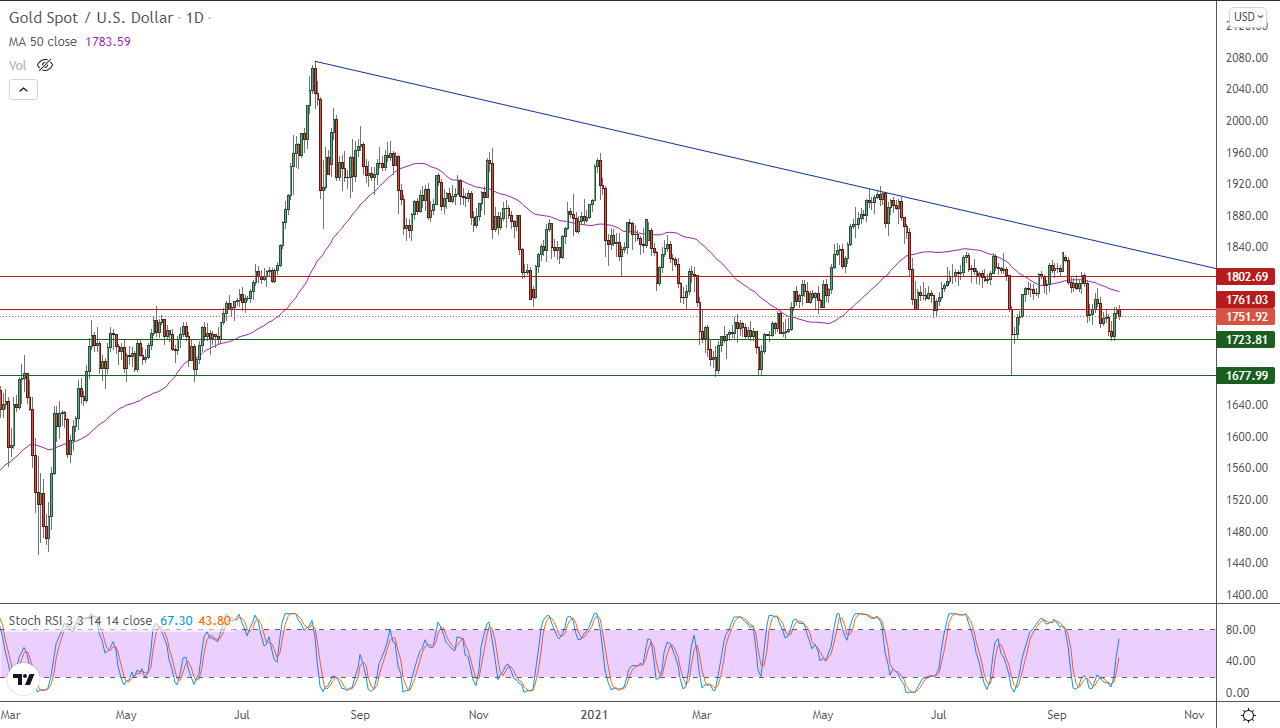
Task: Click the 1560.00 price axis label
Action: click(x=1247, y=468)
